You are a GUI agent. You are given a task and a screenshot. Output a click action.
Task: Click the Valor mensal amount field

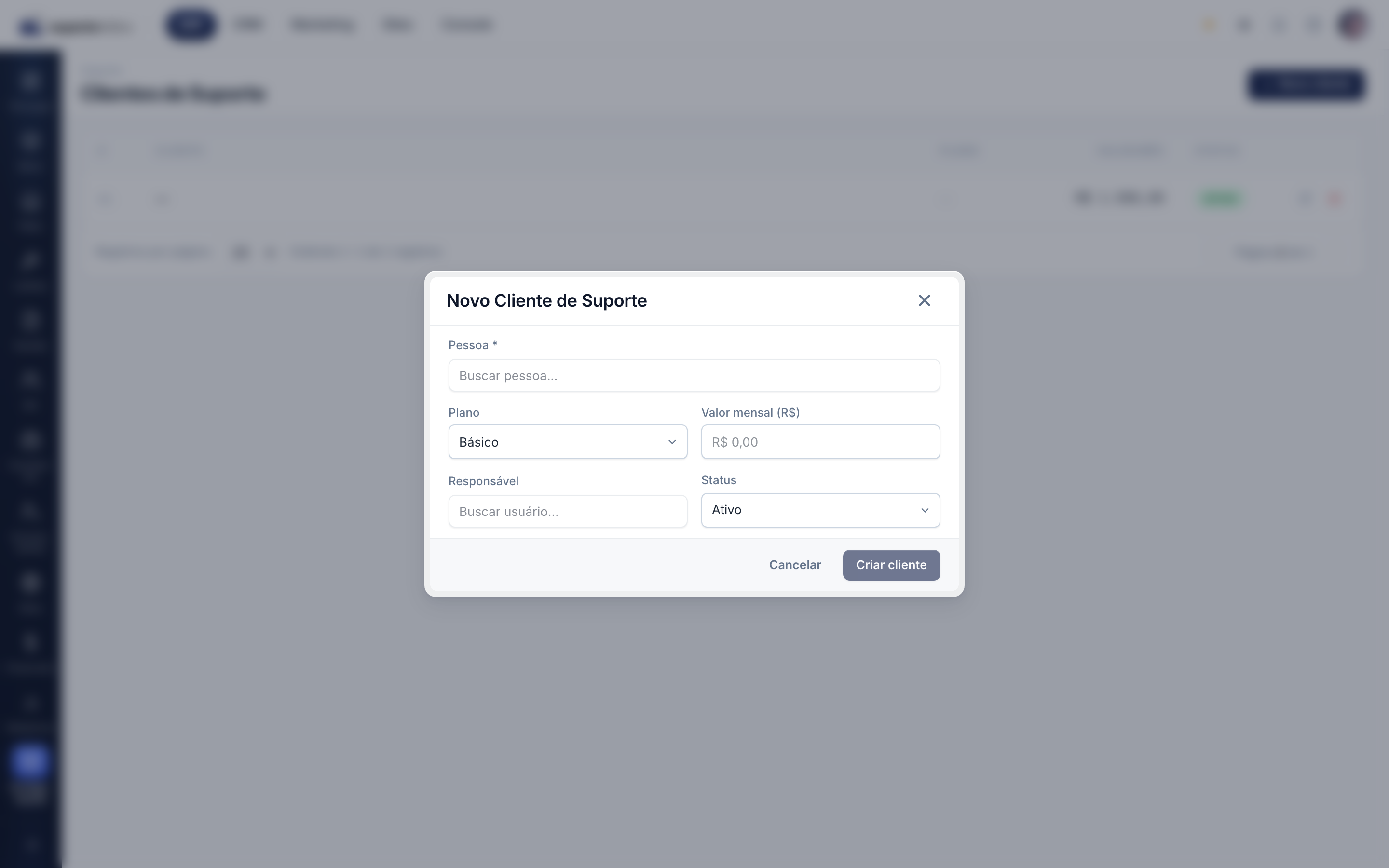click(x=820, y=441)
